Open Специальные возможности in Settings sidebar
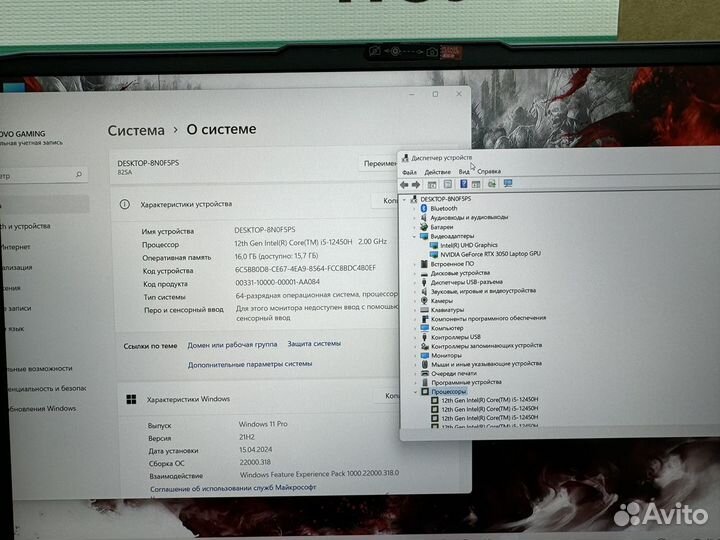Image resolution: width=720 pixels, height=540 pixels. coord(38,368)
